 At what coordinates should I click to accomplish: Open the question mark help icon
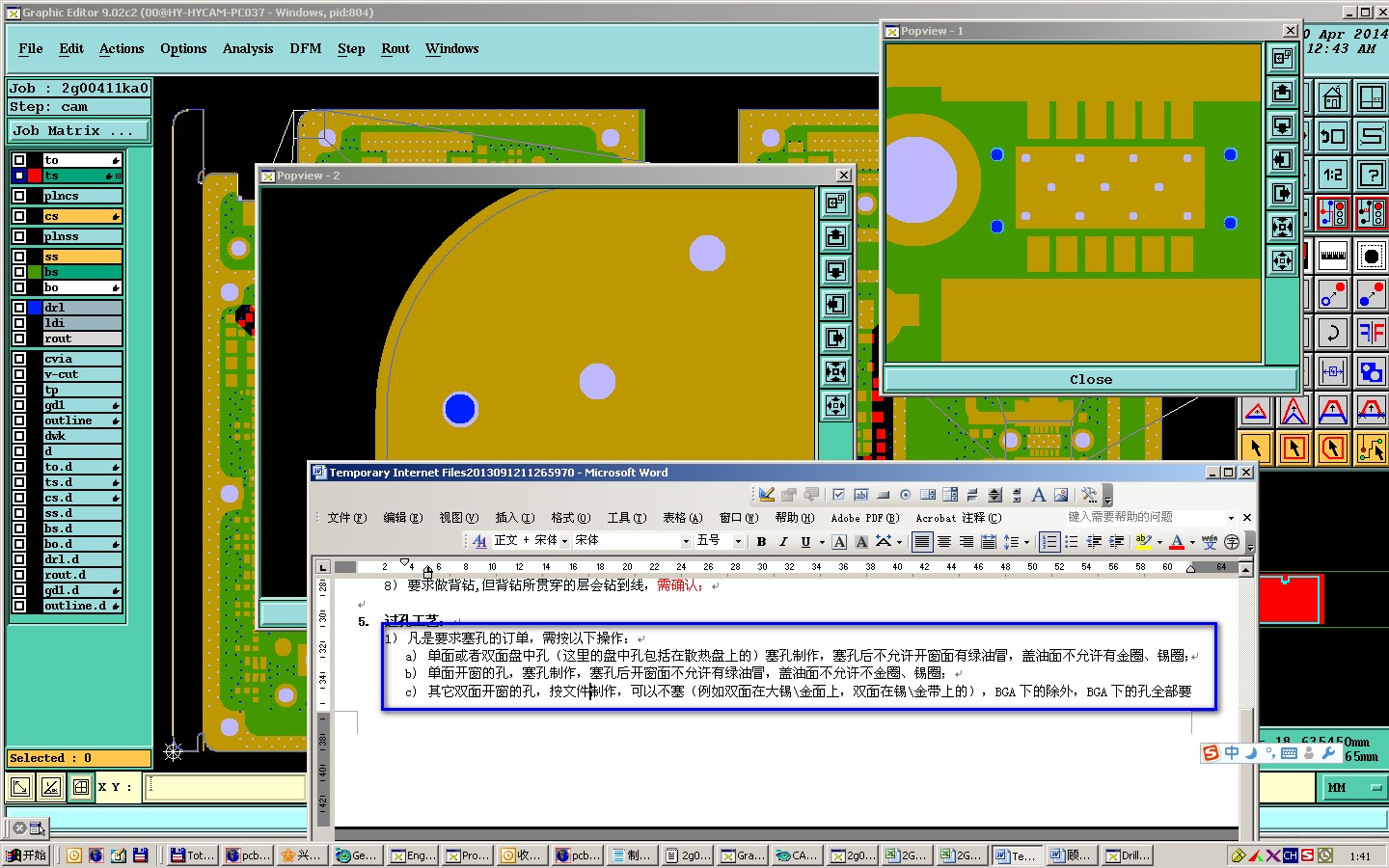click(1371, 175)
